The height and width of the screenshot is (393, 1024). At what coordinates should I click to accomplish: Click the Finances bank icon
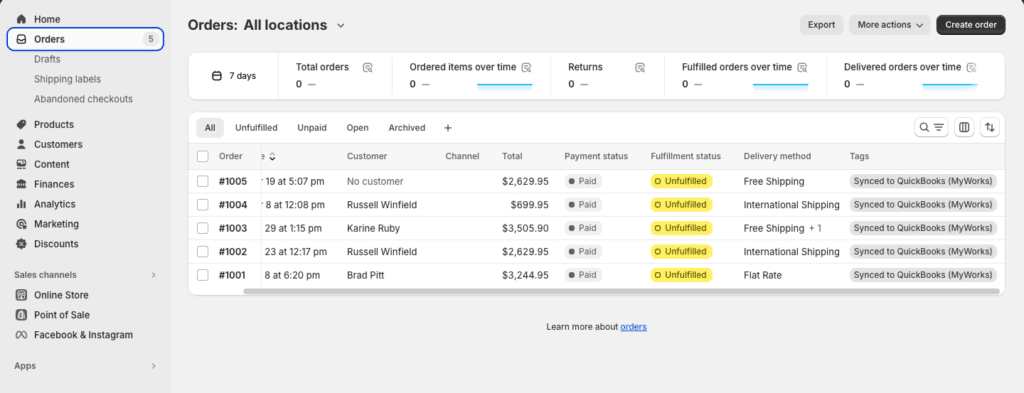point(22,184)
